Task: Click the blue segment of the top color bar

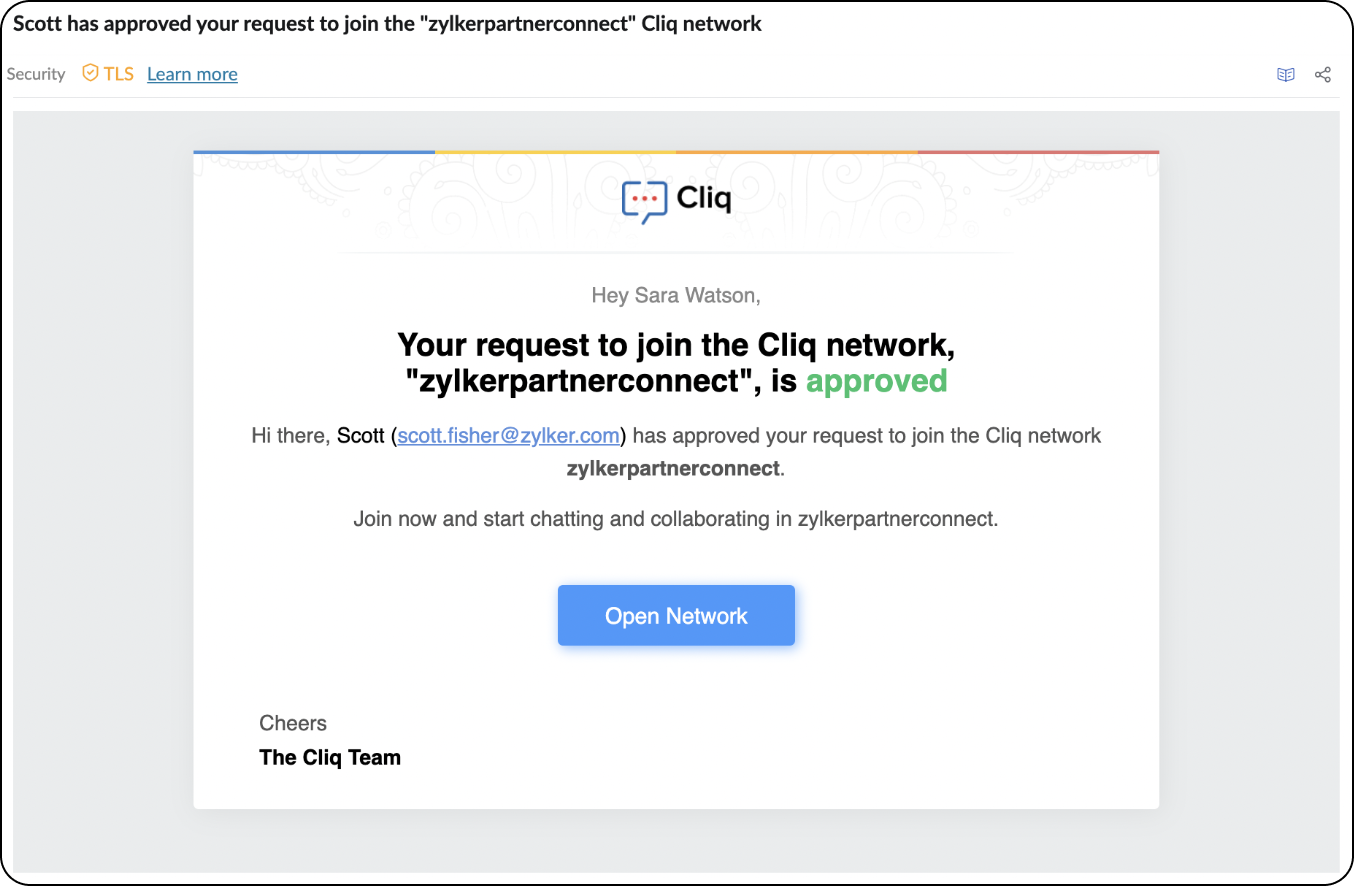Action: tap(314, 152)
